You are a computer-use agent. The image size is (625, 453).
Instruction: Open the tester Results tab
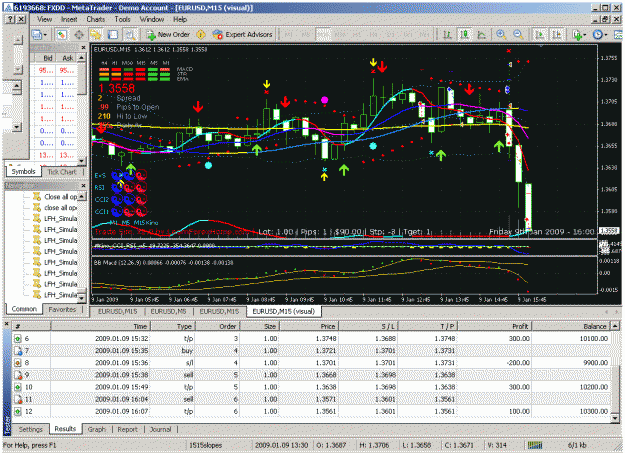(x=65, y=429)
